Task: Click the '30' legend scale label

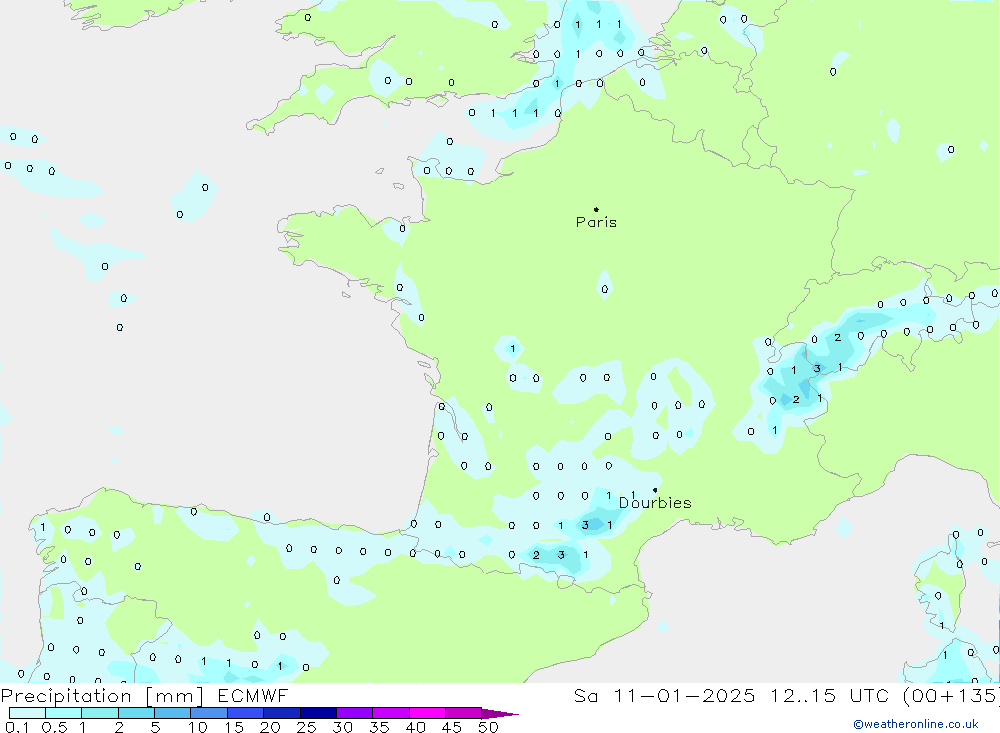Action: coord(343,727)
